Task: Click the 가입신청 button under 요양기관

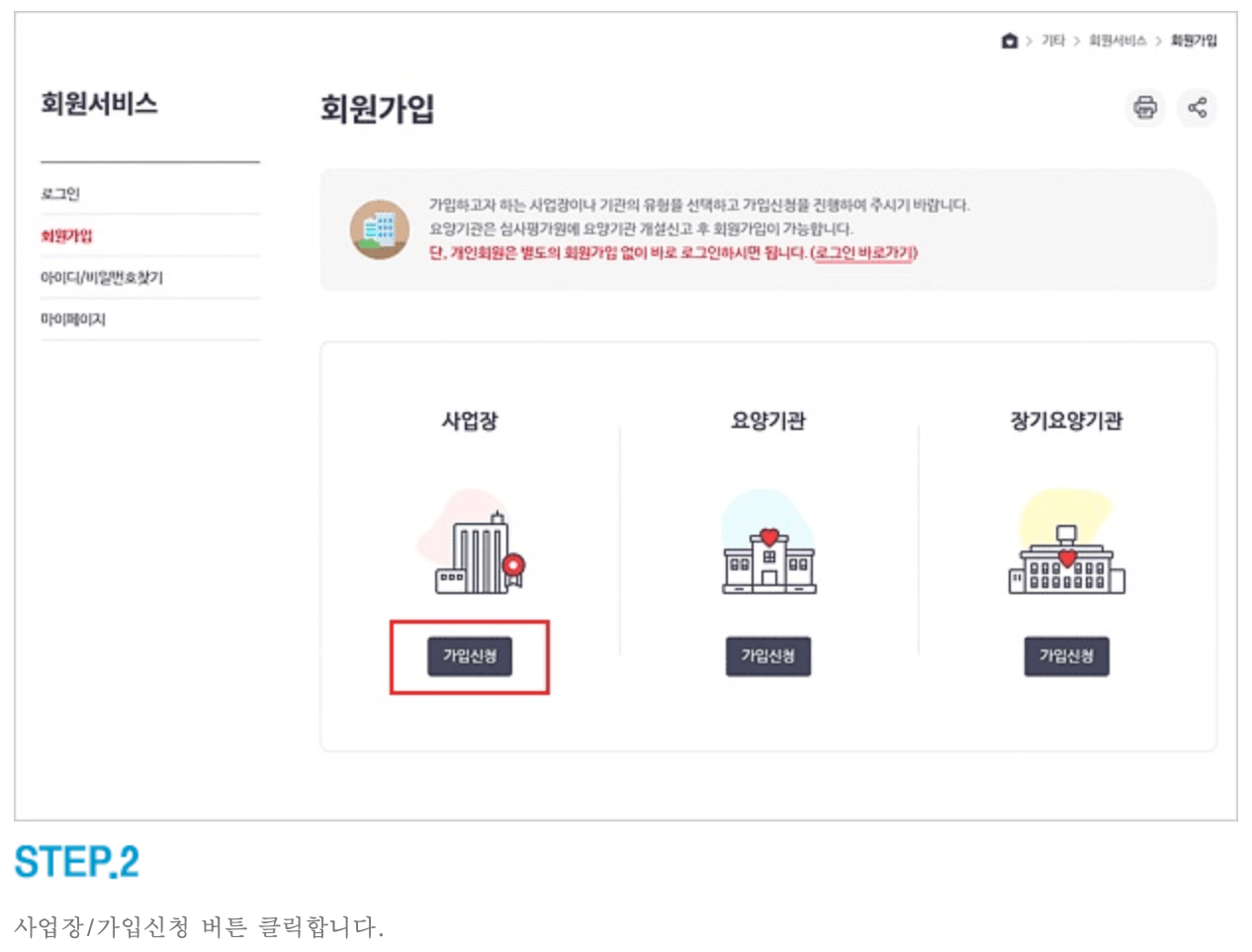Action: tap(770, 655)
